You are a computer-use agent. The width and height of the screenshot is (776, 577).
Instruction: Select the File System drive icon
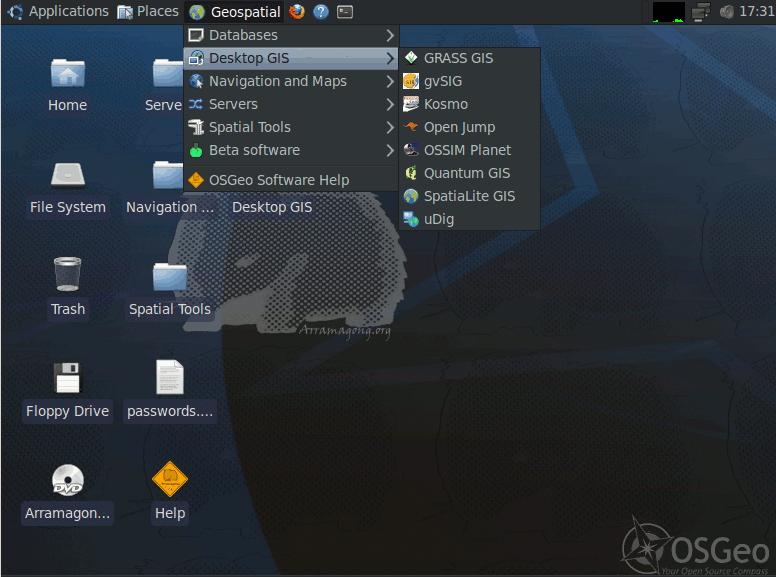click(x=68, y=175)
